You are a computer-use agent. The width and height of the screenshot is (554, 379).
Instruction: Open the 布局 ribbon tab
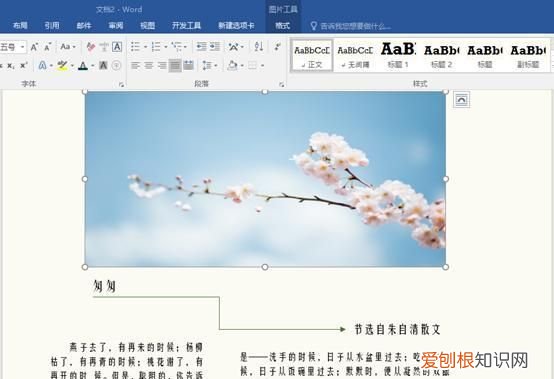pos(20,25)
